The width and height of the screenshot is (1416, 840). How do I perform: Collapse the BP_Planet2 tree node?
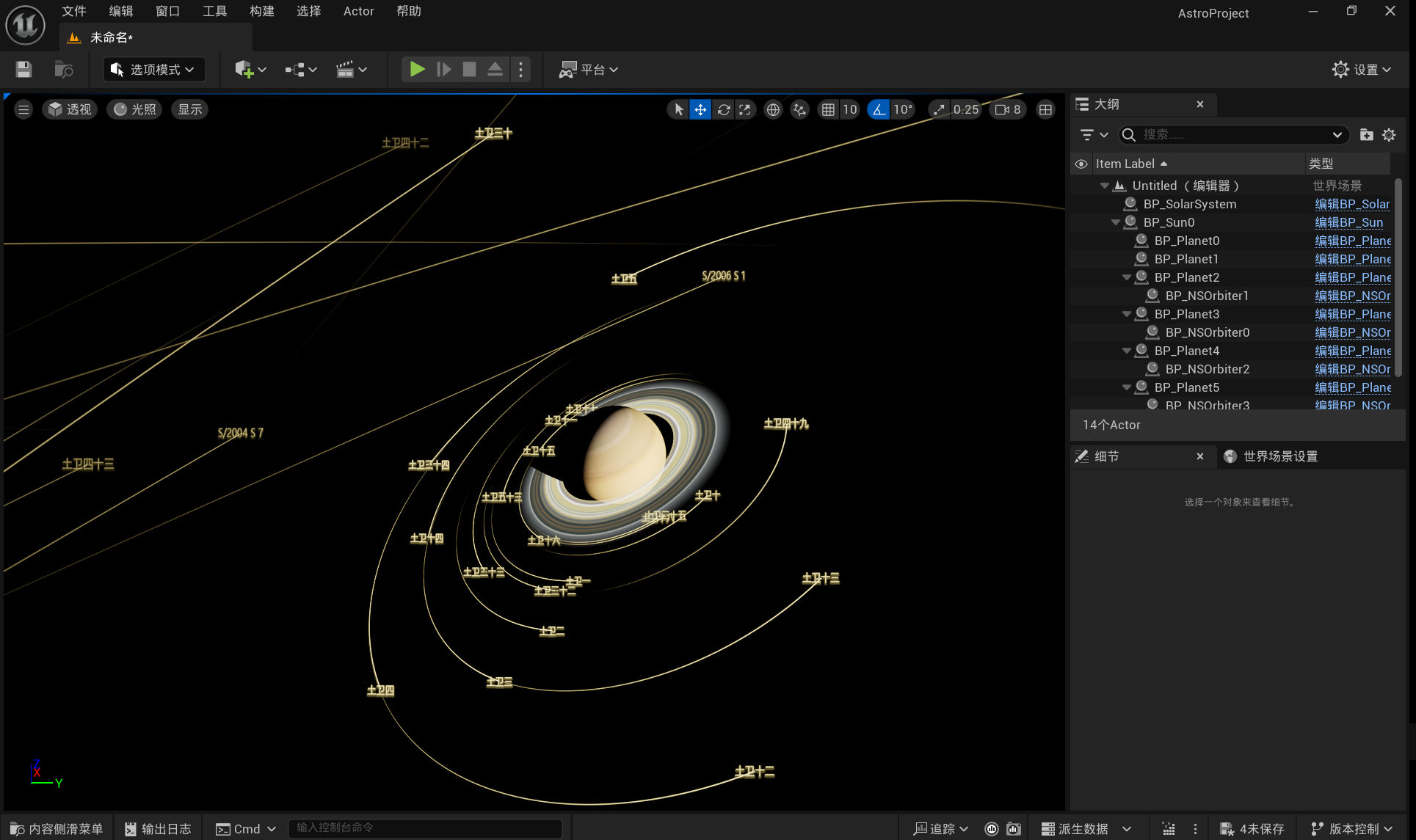coord(1126,277)
